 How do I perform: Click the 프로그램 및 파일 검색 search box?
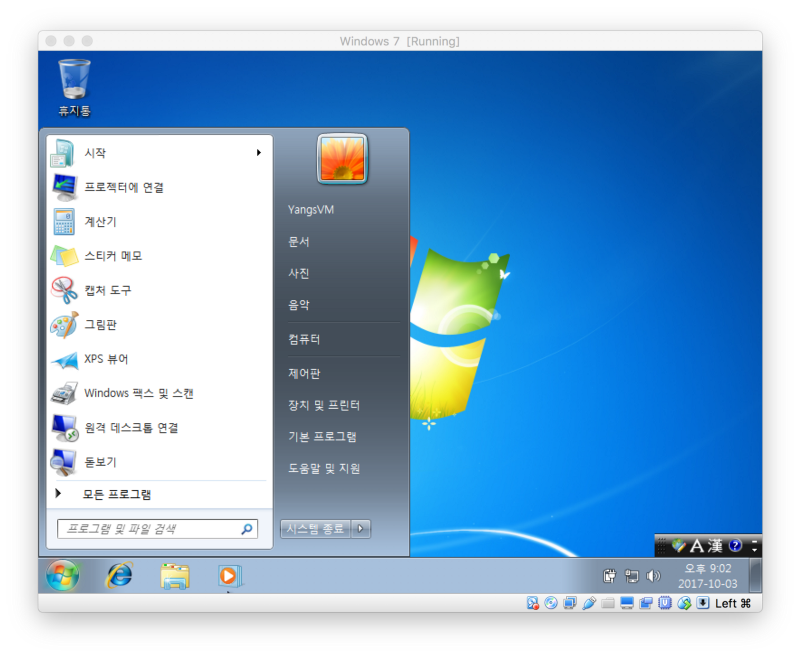(157, 529)
